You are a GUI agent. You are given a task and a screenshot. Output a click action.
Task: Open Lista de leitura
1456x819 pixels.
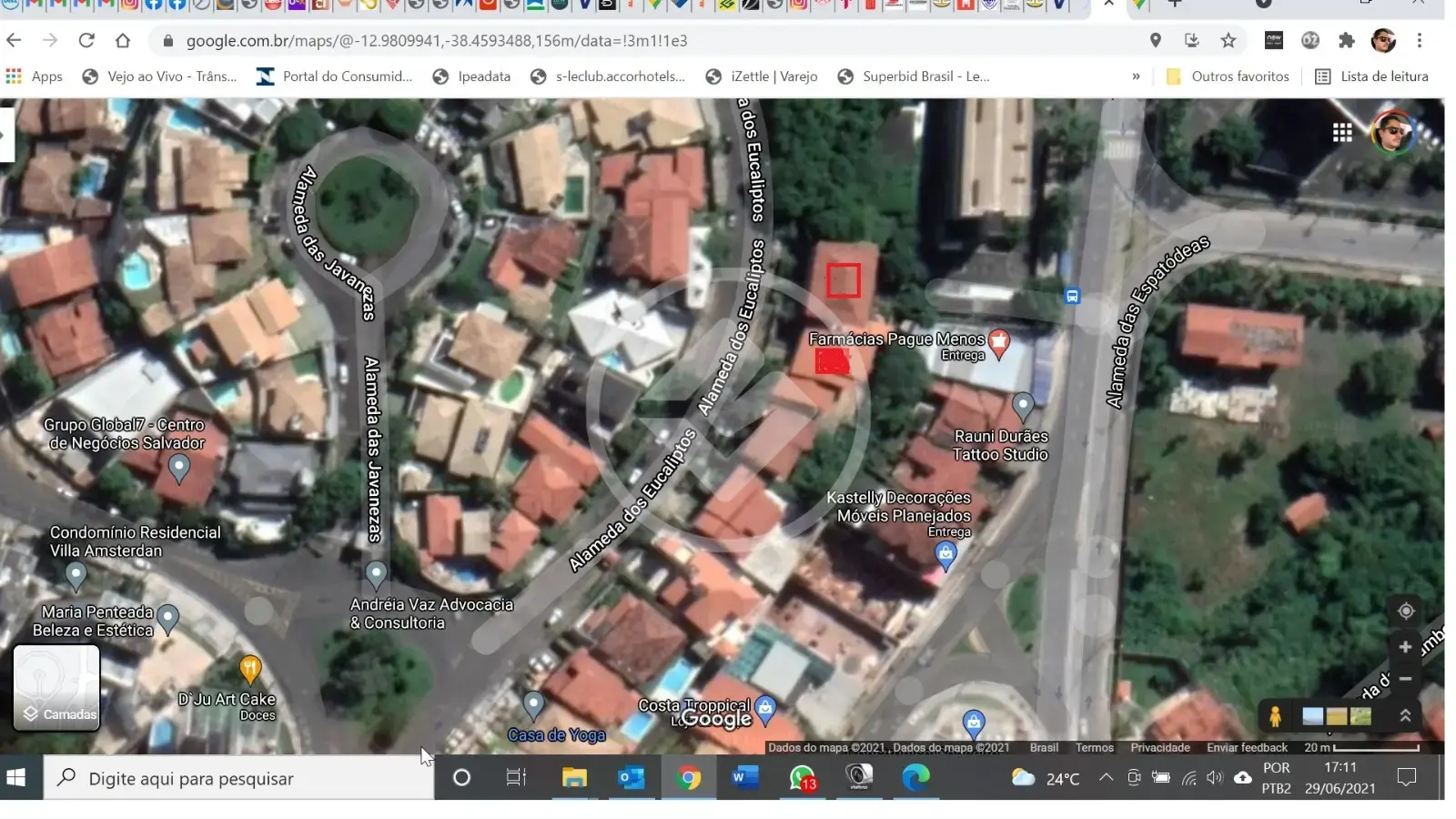[1371, 76]
